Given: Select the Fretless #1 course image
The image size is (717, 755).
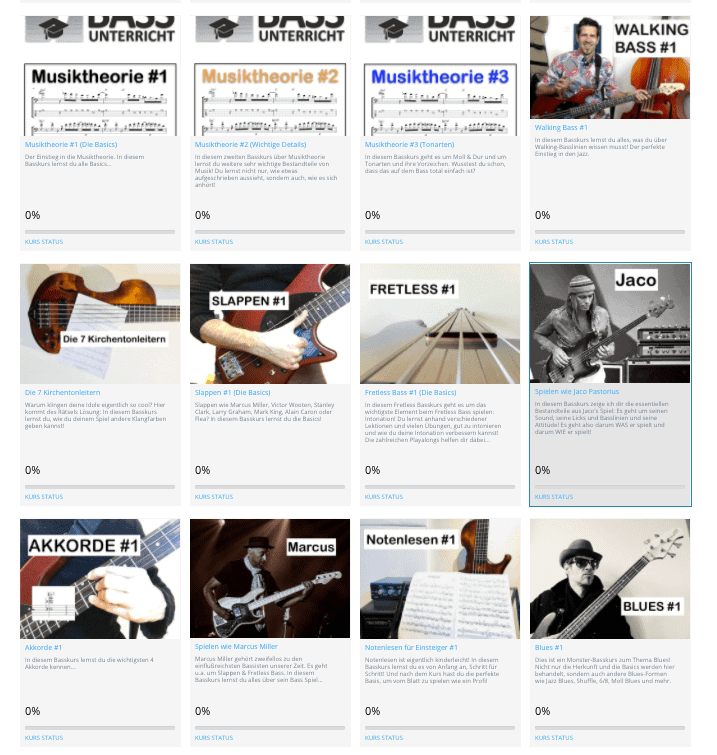Looking at the screenshot, I should point(440,324).
